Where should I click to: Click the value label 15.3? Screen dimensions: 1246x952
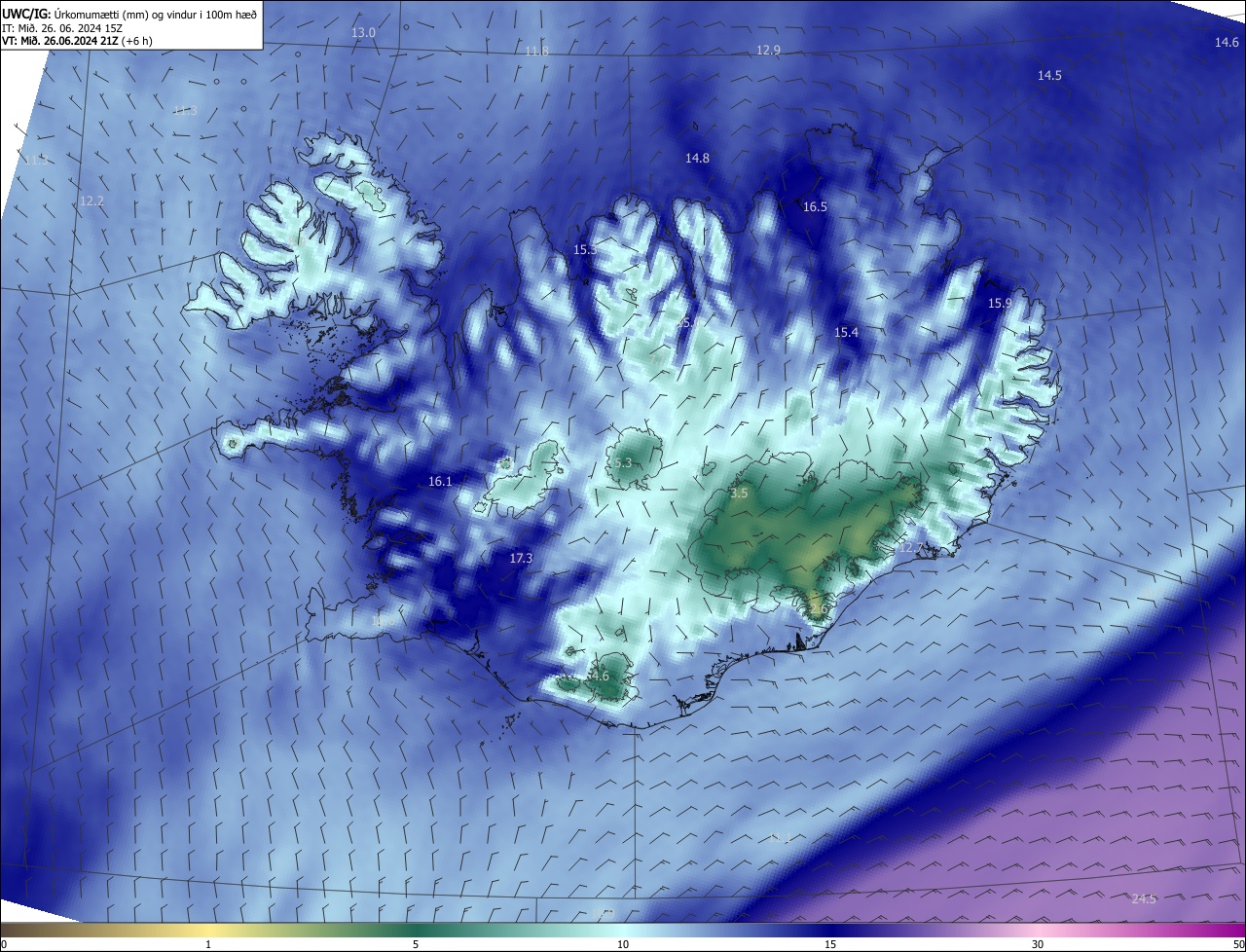[584, 249]
